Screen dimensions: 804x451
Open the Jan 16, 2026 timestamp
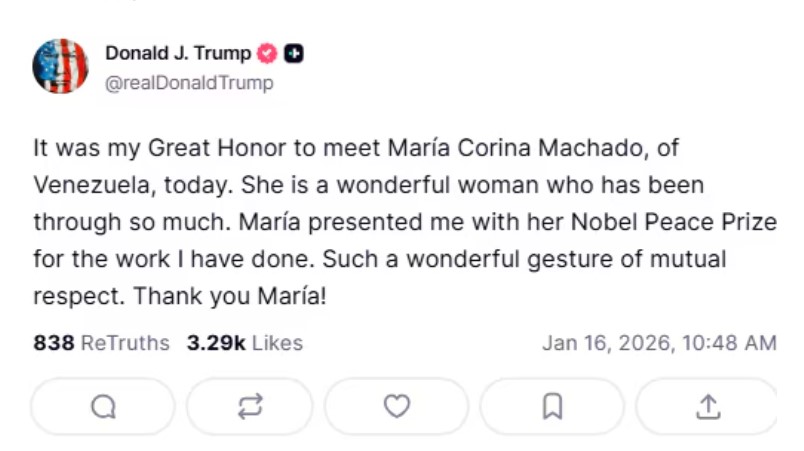(x=659, y=343)
